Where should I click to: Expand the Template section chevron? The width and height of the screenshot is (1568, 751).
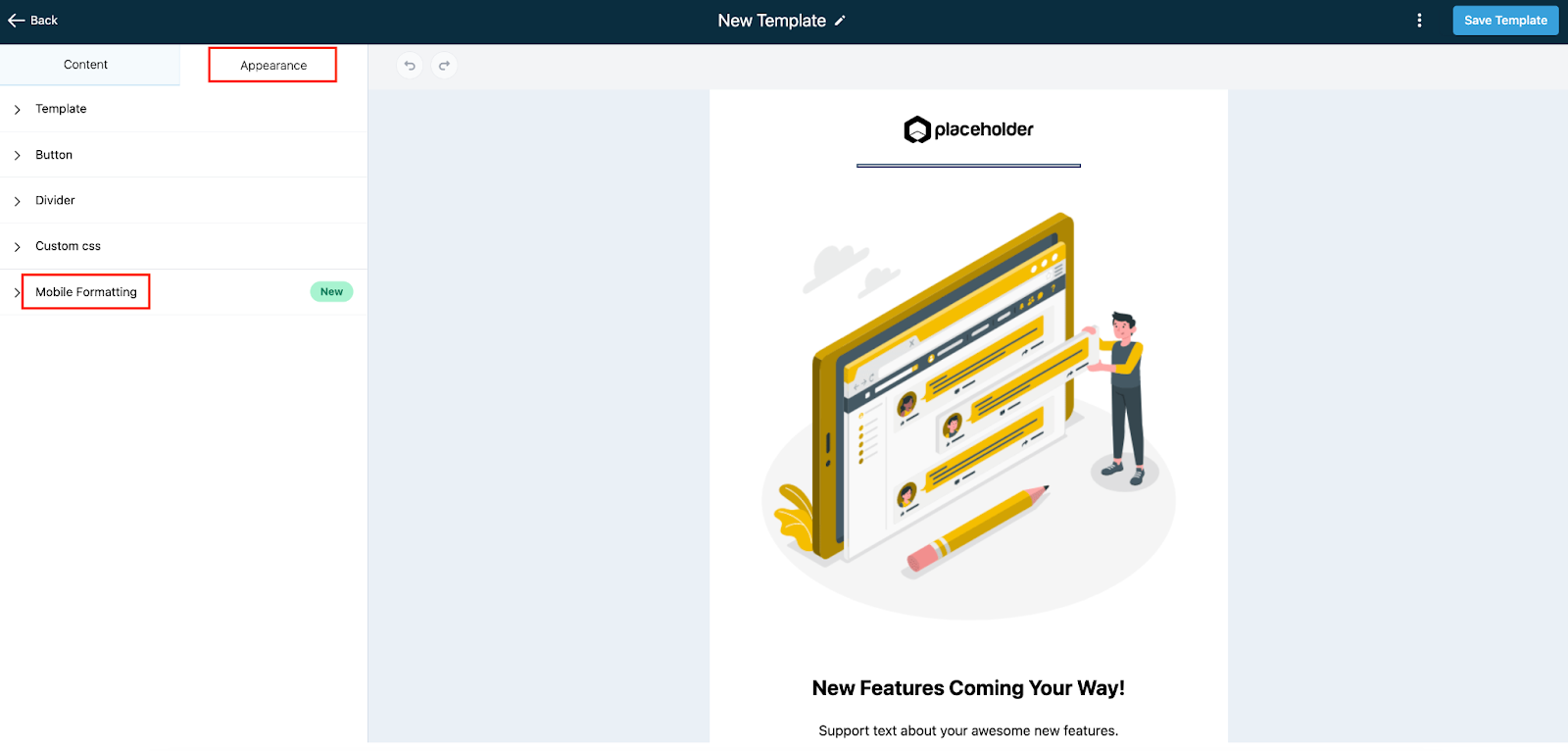pyautogui.click(x=17, y=110)
